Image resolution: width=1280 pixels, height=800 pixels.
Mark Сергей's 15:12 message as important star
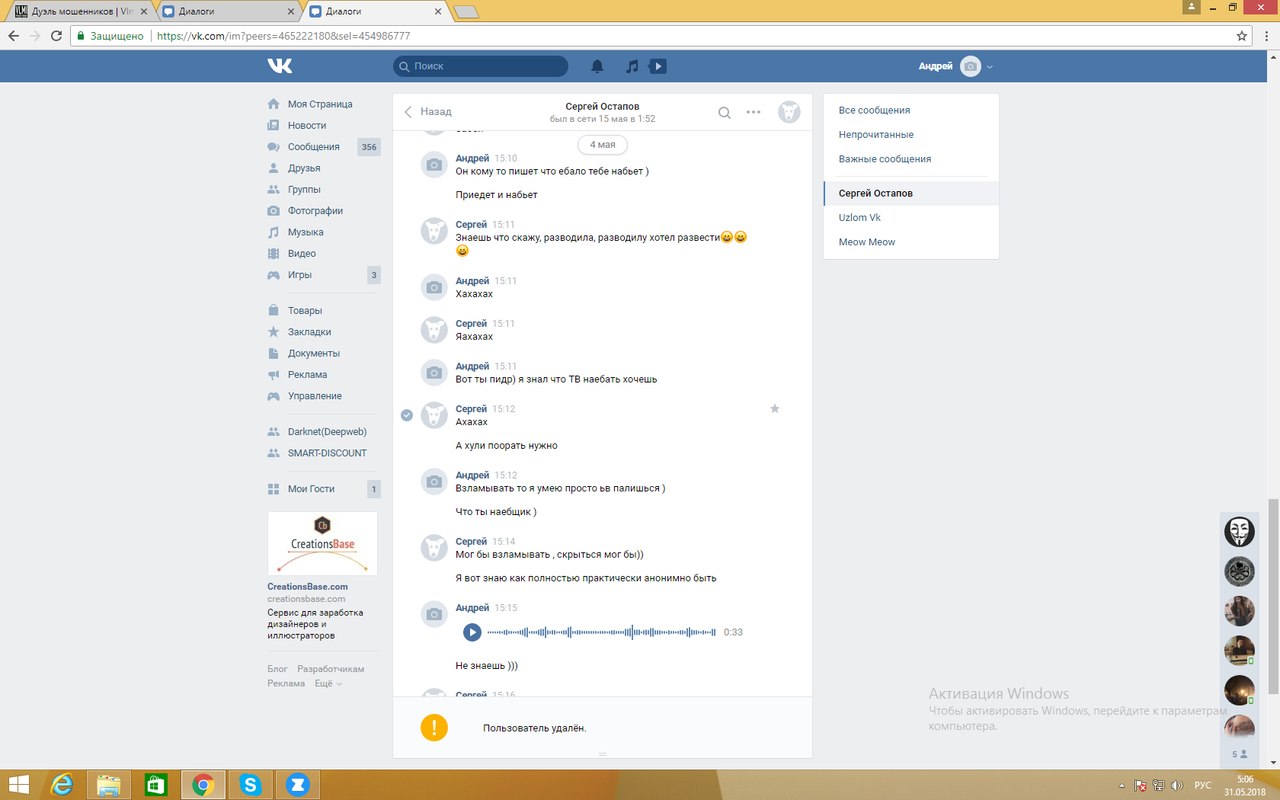pyautogui.click(x=774, y=409)
